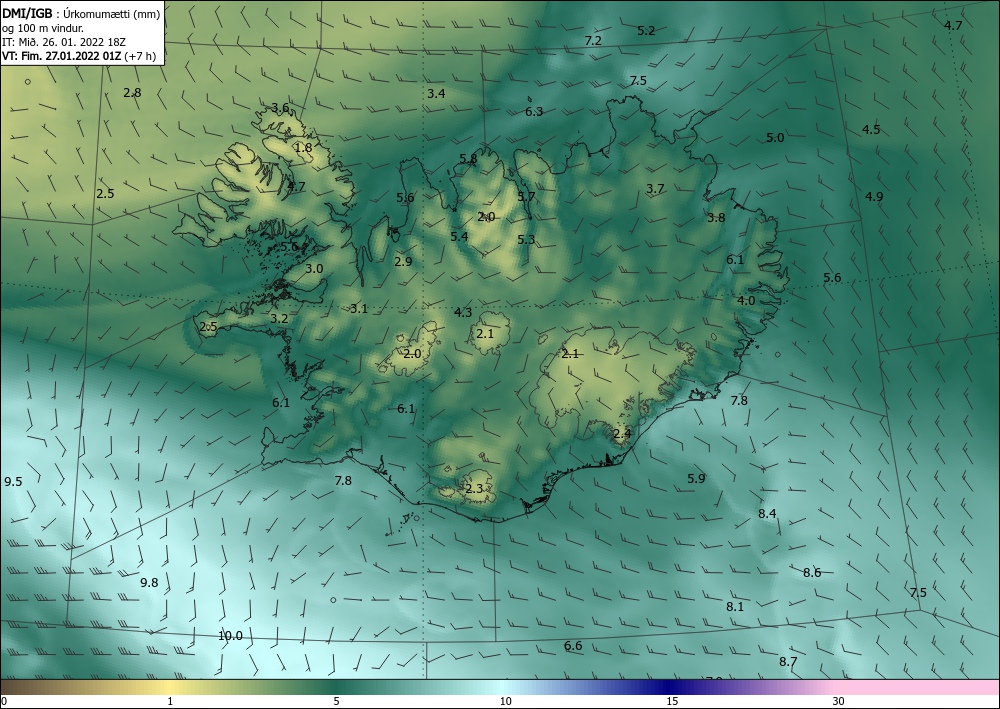This screenshot has height=709, width=1000.
Task: Click the 1 label on the color scale
Action: coord(170,702)
